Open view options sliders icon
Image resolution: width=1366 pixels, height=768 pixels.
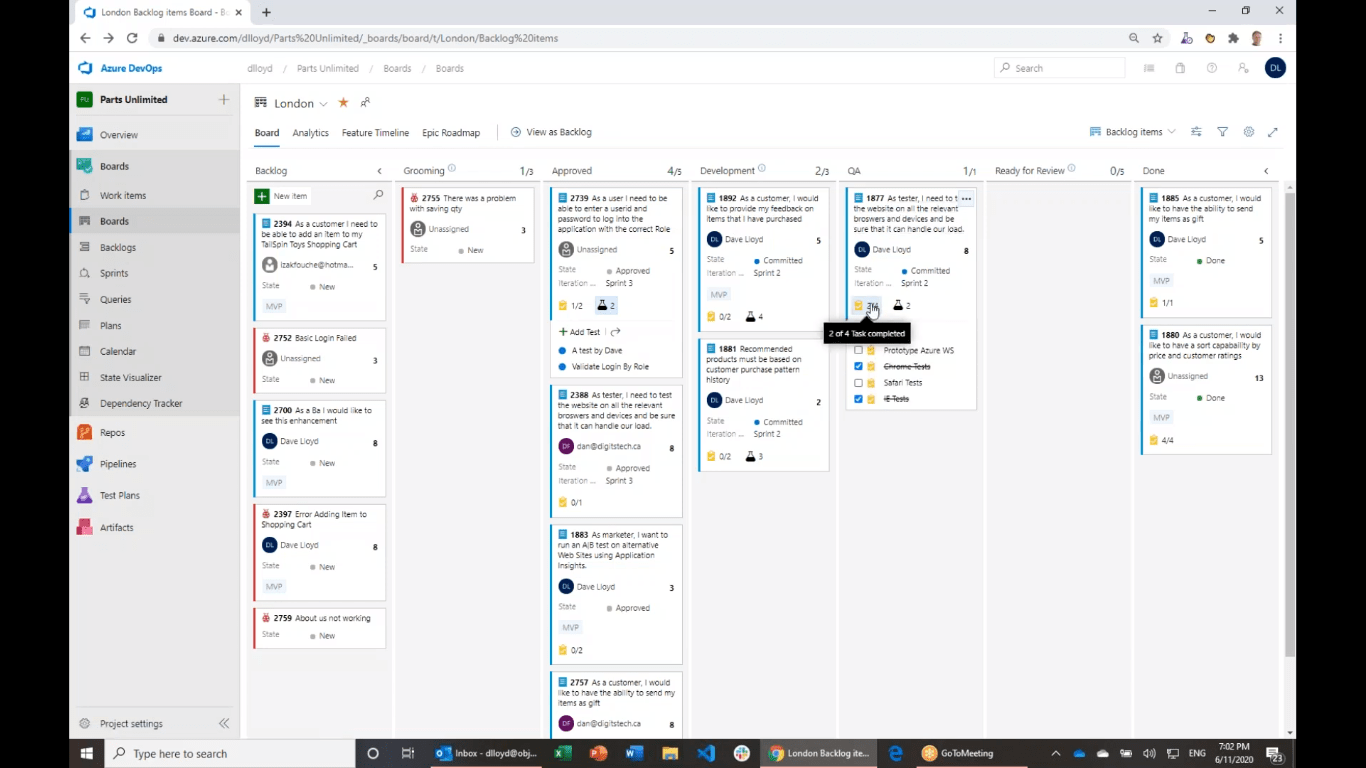(x=1196, y=132)
